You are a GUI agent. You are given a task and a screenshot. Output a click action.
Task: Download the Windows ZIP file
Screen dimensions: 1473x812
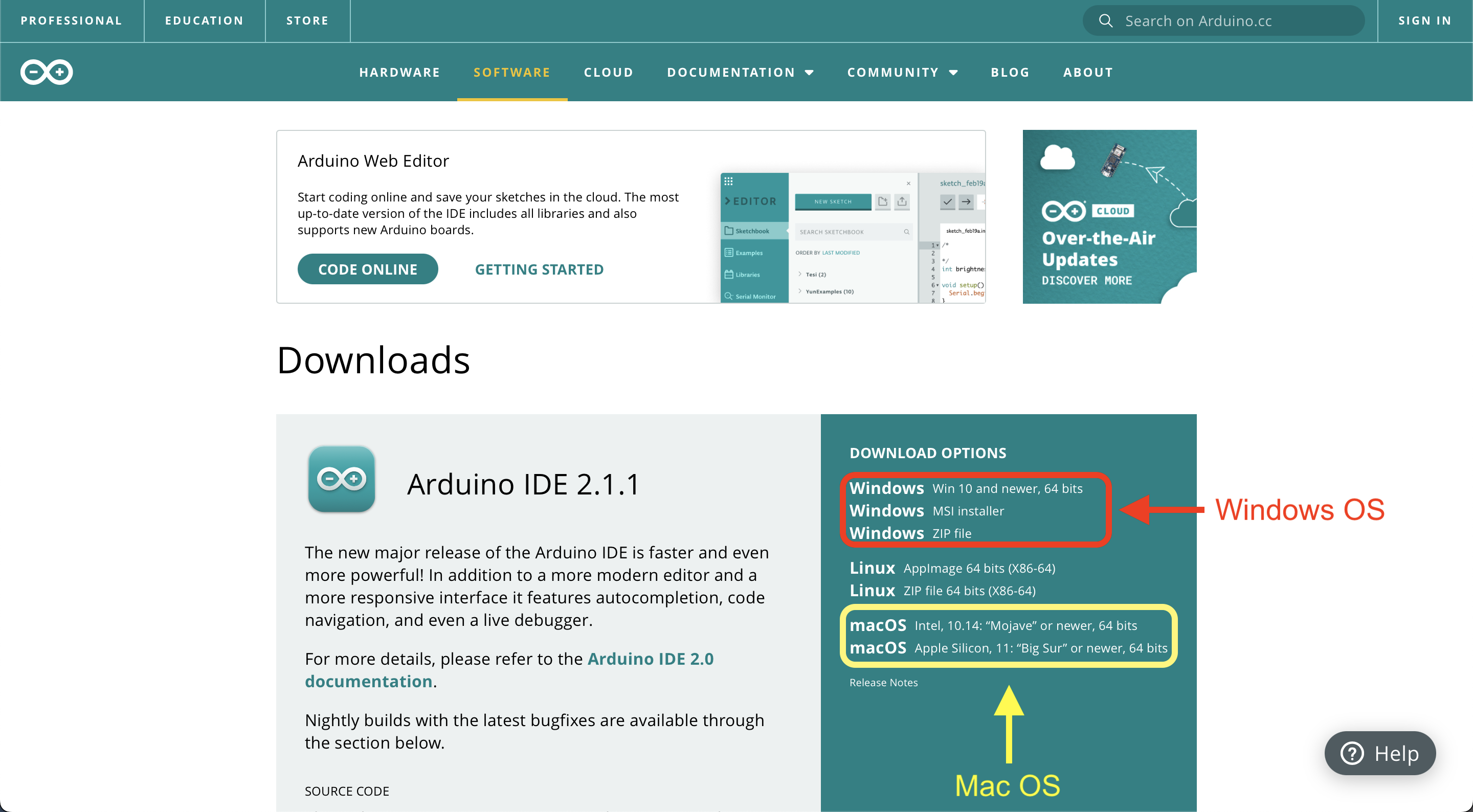[910, 532]
